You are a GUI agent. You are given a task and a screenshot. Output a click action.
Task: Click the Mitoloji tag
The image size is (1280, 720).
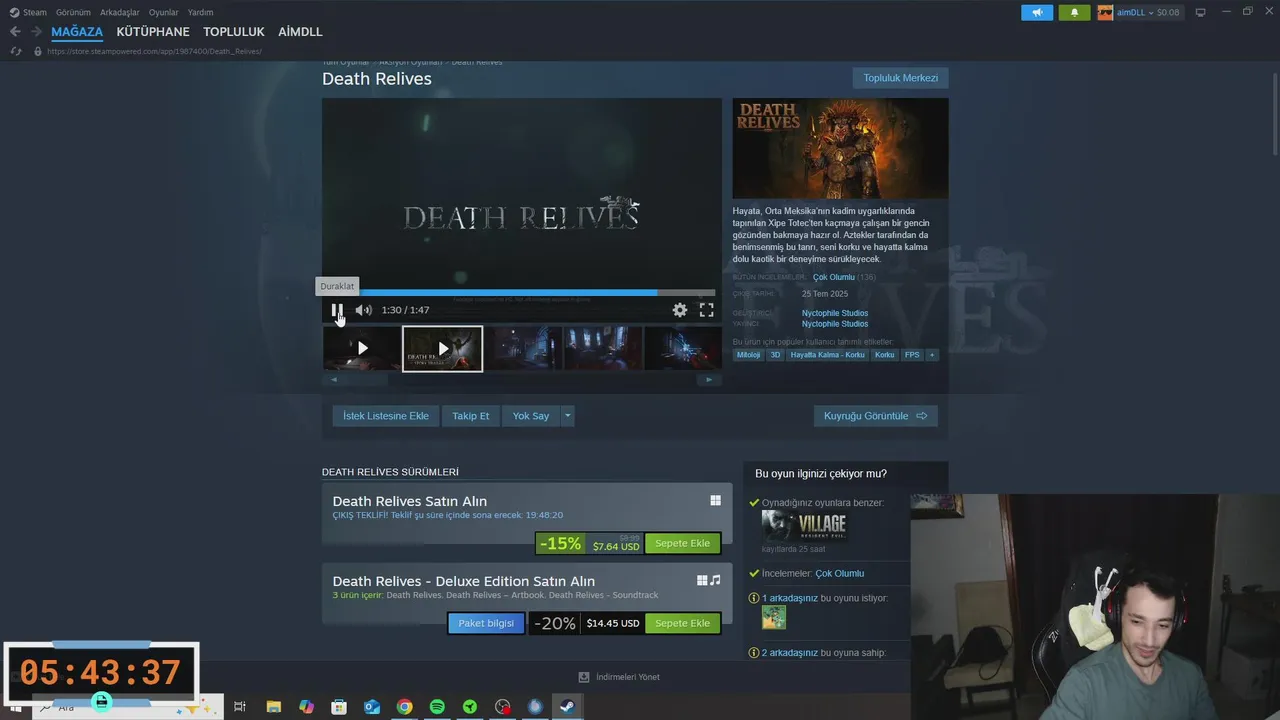click(x=748, y=355)
